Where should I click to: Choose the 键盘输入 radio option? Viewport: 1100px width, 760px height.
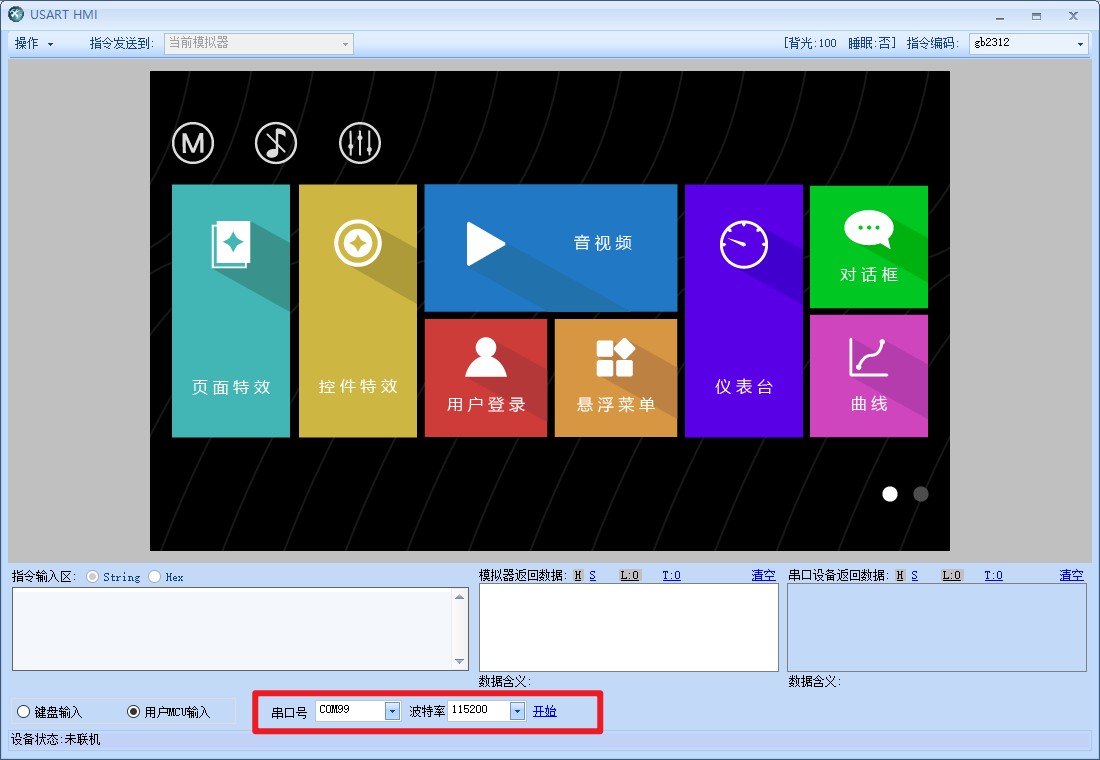click(x=24, y=712)
